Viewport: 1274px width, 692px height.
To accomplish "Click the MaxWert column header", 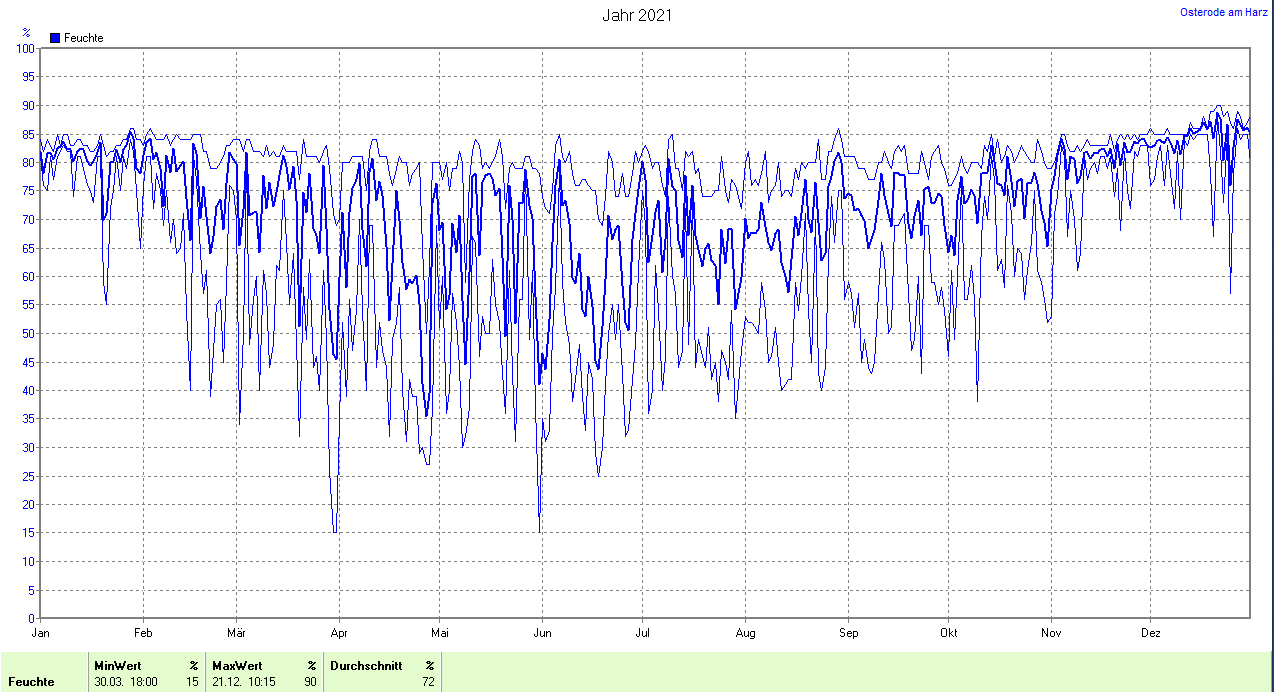I will point(236,665).
